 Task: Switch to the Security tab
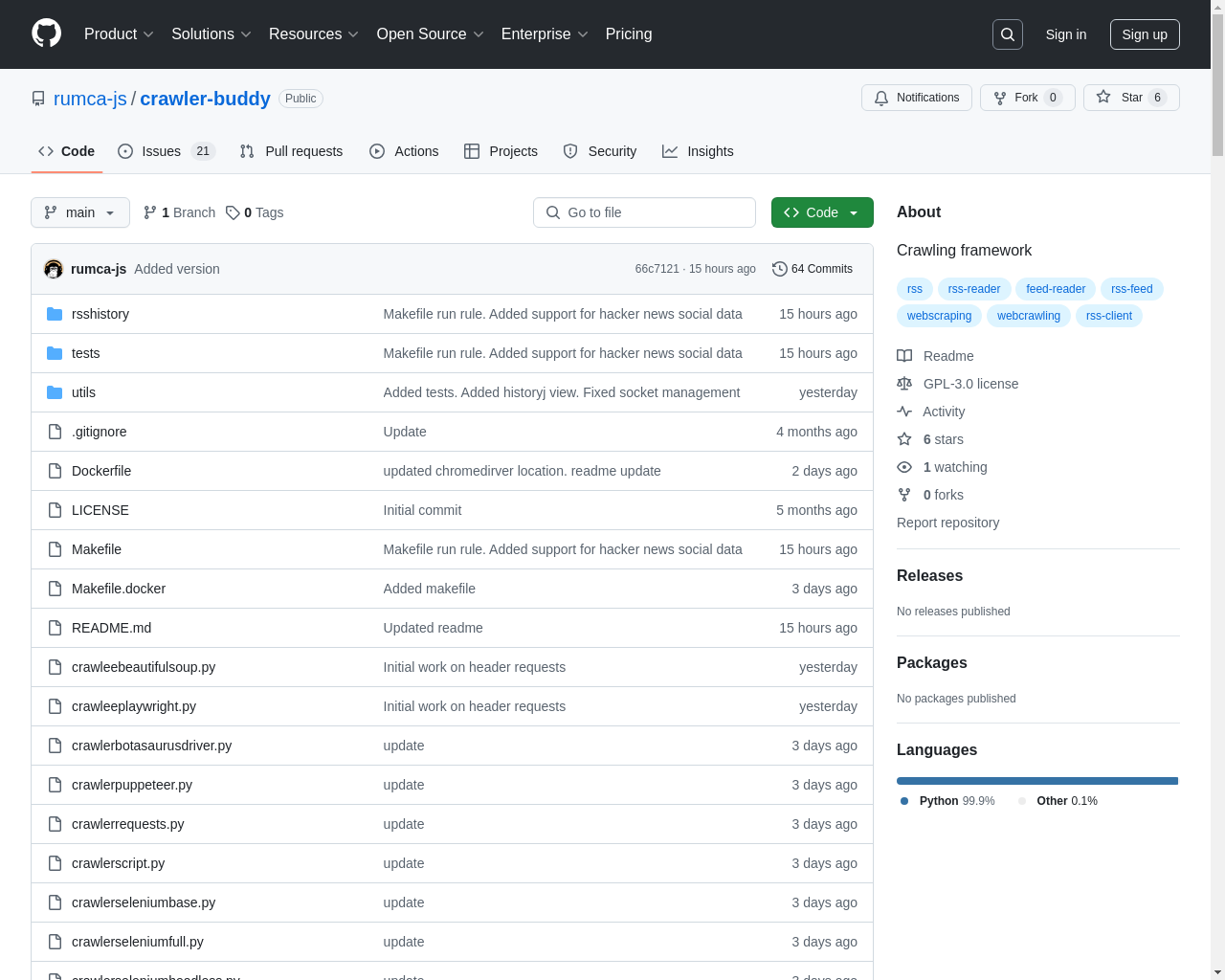pyautogui.click(x=600, y=151)
